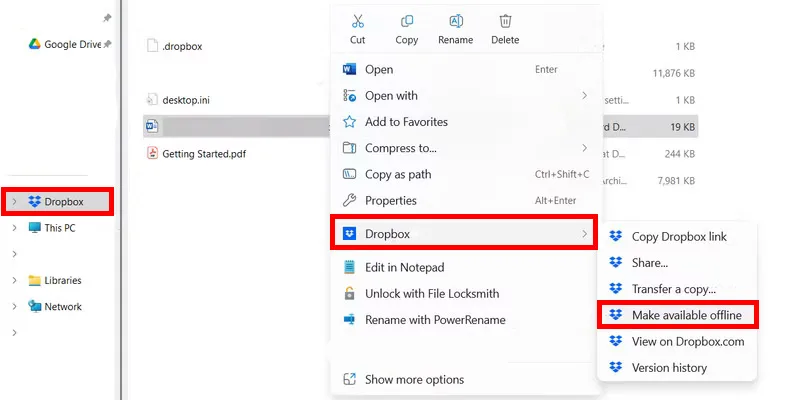Click the PowerRename icon
This screenshot has height=400, width=800.
click(349, 320)
